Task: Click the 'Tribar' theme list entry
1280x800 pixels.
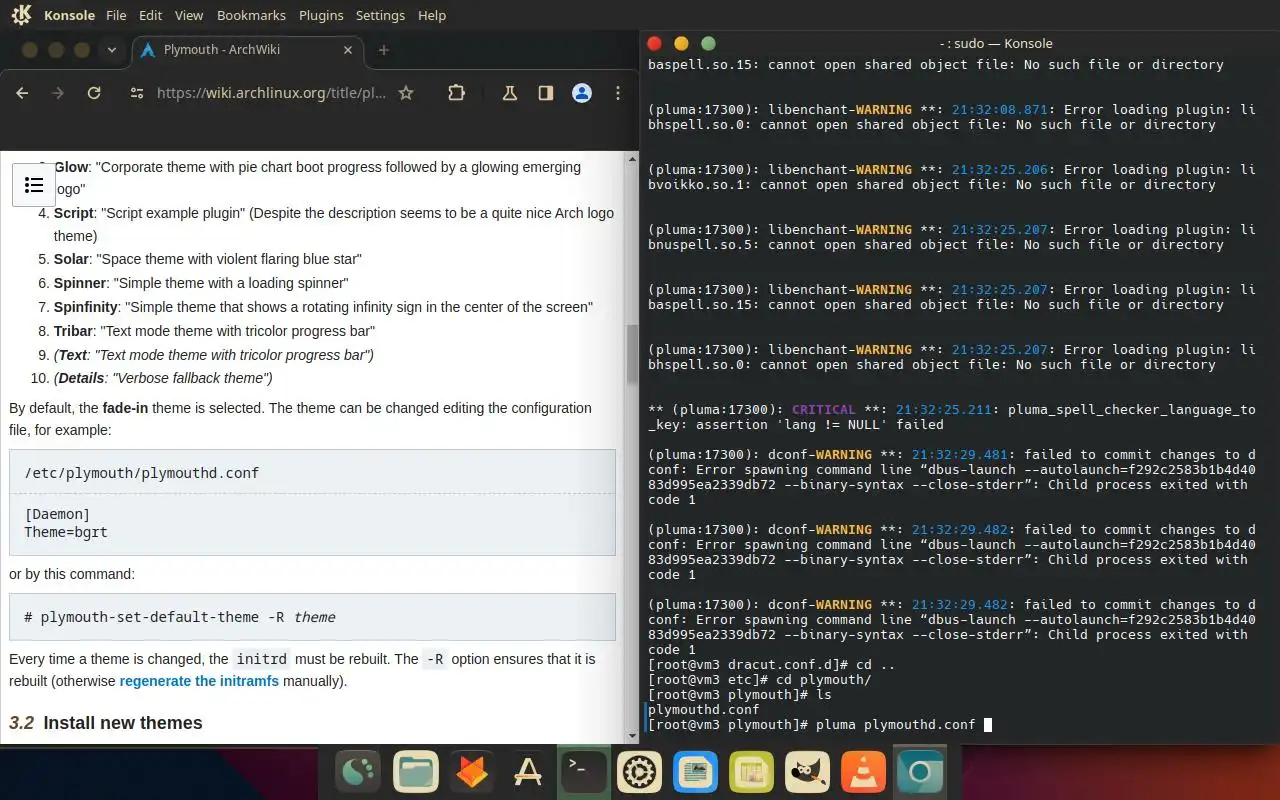Action: coord(214,331)
